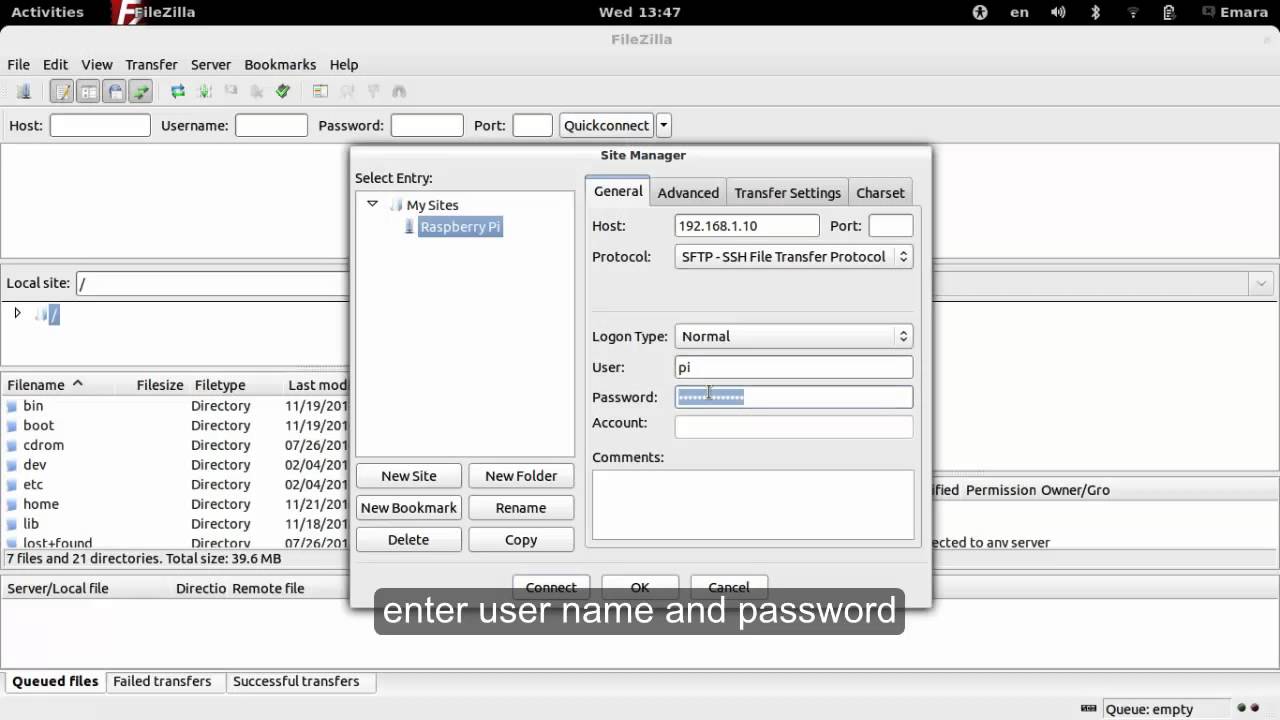Open the Bookmarks menu
The image size is (1280, 720).
(280, 64)
